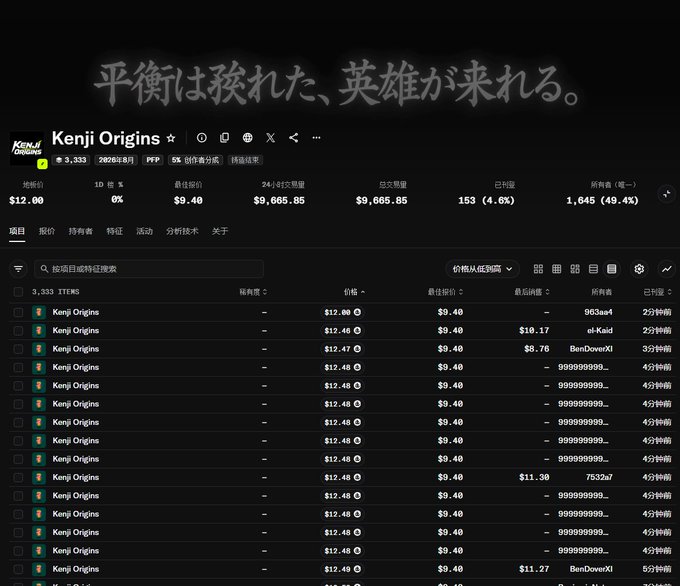Viewport: 680px width, 586px height.
Task: Toggle the price chart icon
Action: tap(667, 269)
